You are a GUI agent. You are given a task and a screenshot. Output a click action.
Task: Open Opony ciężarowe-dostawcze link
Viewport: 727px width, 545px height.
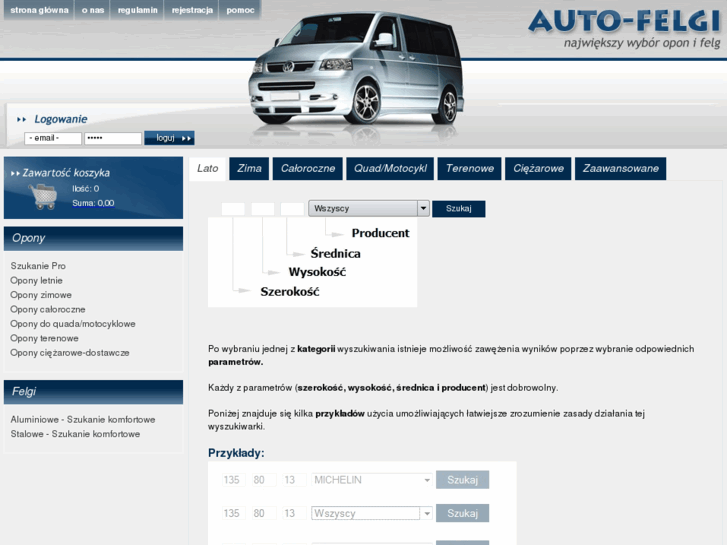pos(70,353)
